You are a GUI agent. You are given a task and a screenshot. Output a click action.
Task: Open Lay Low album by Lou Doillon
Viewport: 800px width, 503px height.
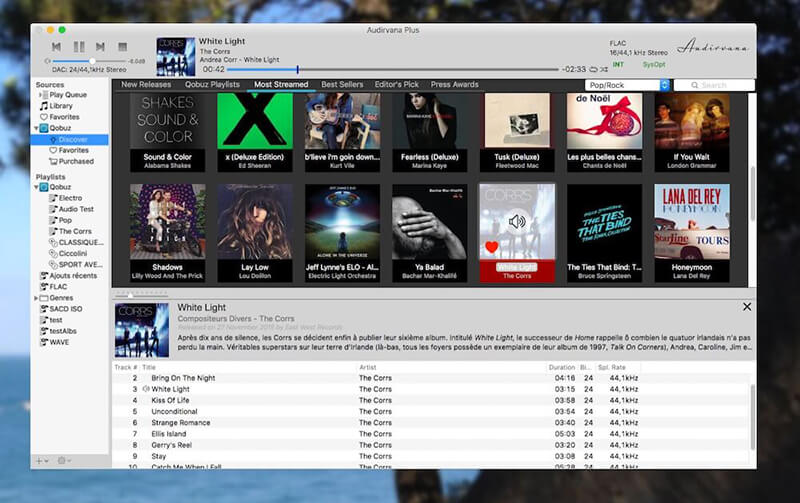[x=255, y=233]
